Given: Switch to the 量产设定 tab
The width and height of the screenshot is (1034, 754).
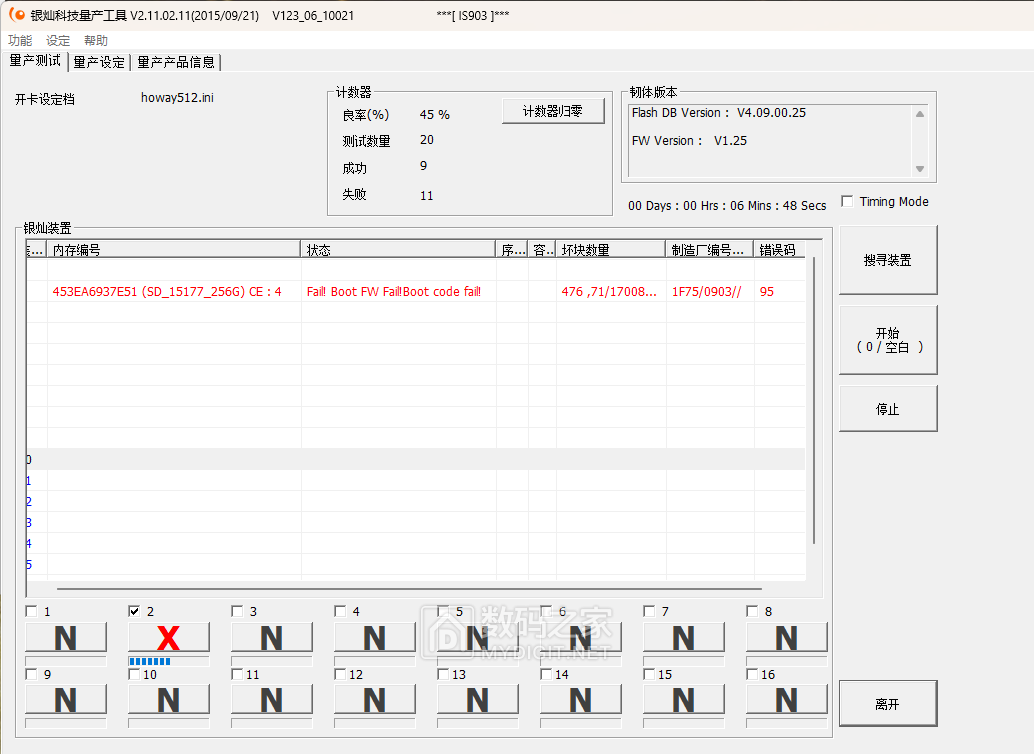Looking at the screenshot, I should click(99, 62).
